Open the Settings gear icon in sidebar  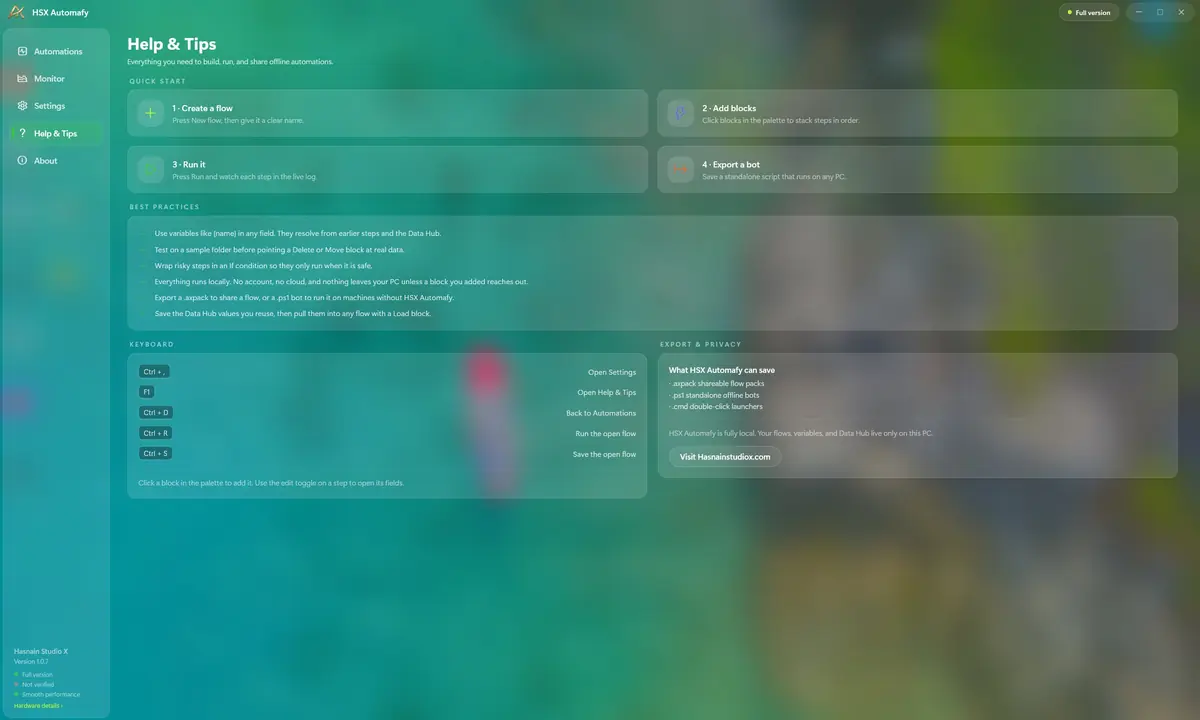[x=22, y=105]
